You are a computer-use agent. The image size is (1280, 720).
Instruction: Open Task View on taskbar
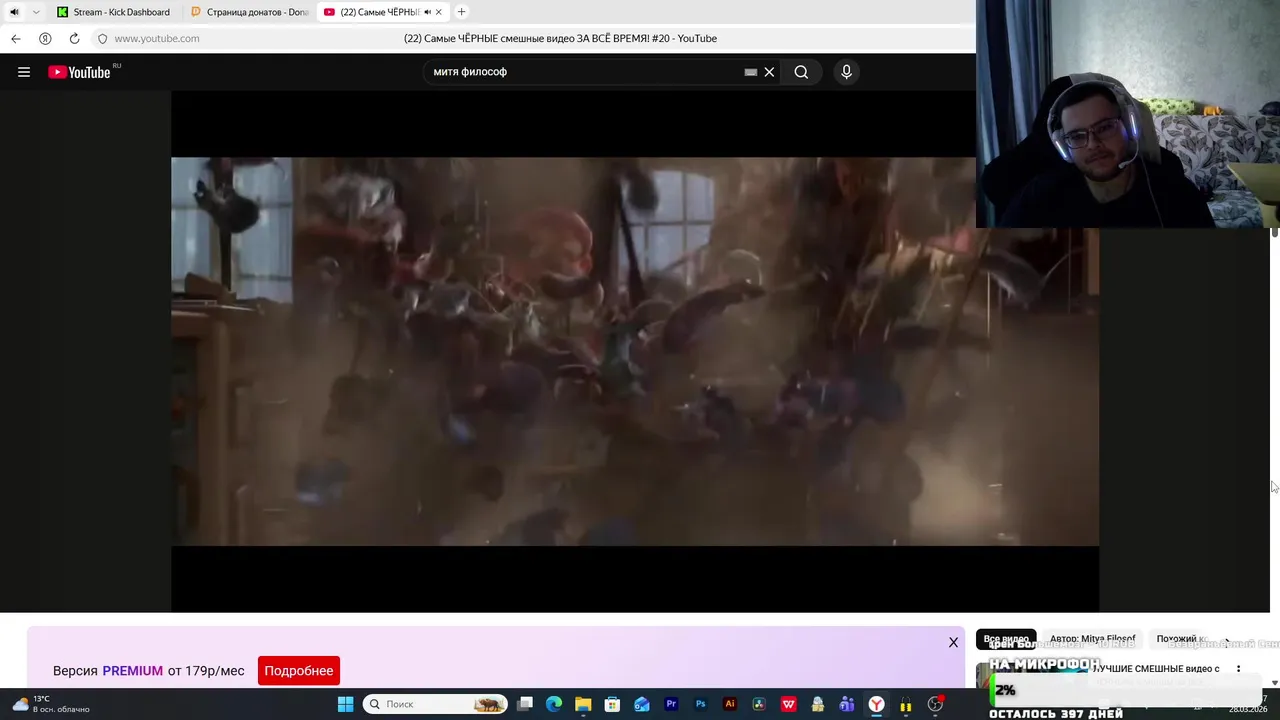pyautogui.click(x=525, y=704)
